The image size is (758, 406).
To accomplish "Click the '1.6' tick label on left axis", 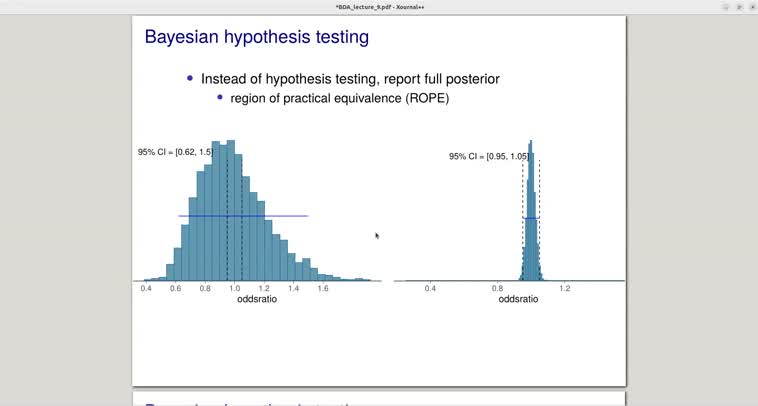I will [x=323, y=289].
